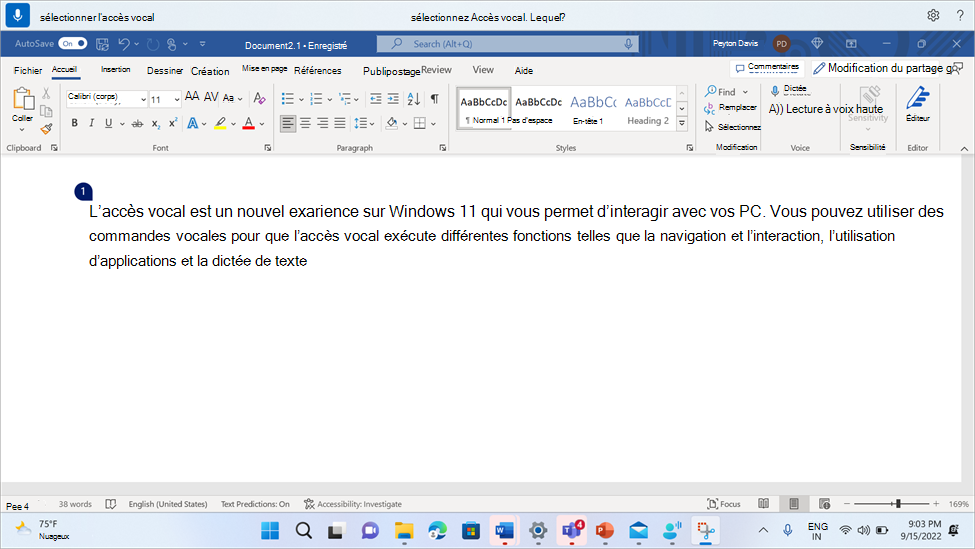
Task: Click the search microphone icon
Action: pos(628,44)
